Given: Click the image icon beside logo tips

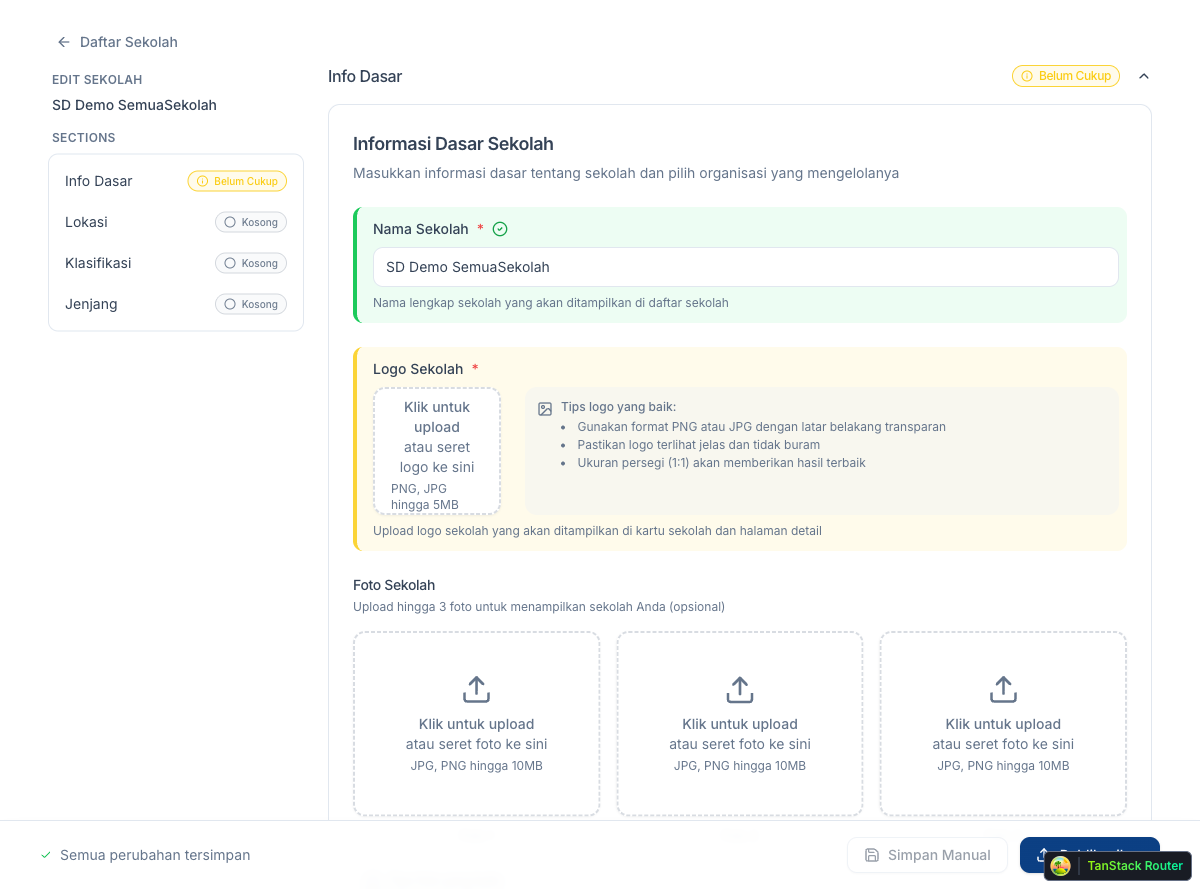Looking at the screenshot, I should (x=545, y=409).
